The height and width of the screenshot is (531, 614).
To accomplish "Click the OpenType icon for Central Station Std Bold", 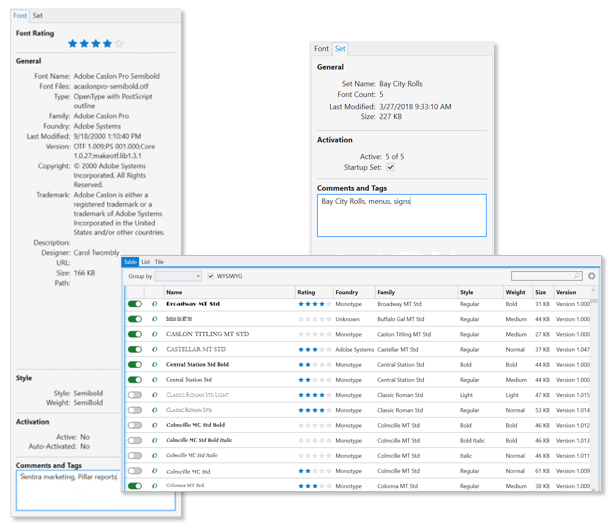I will (155, 365).
